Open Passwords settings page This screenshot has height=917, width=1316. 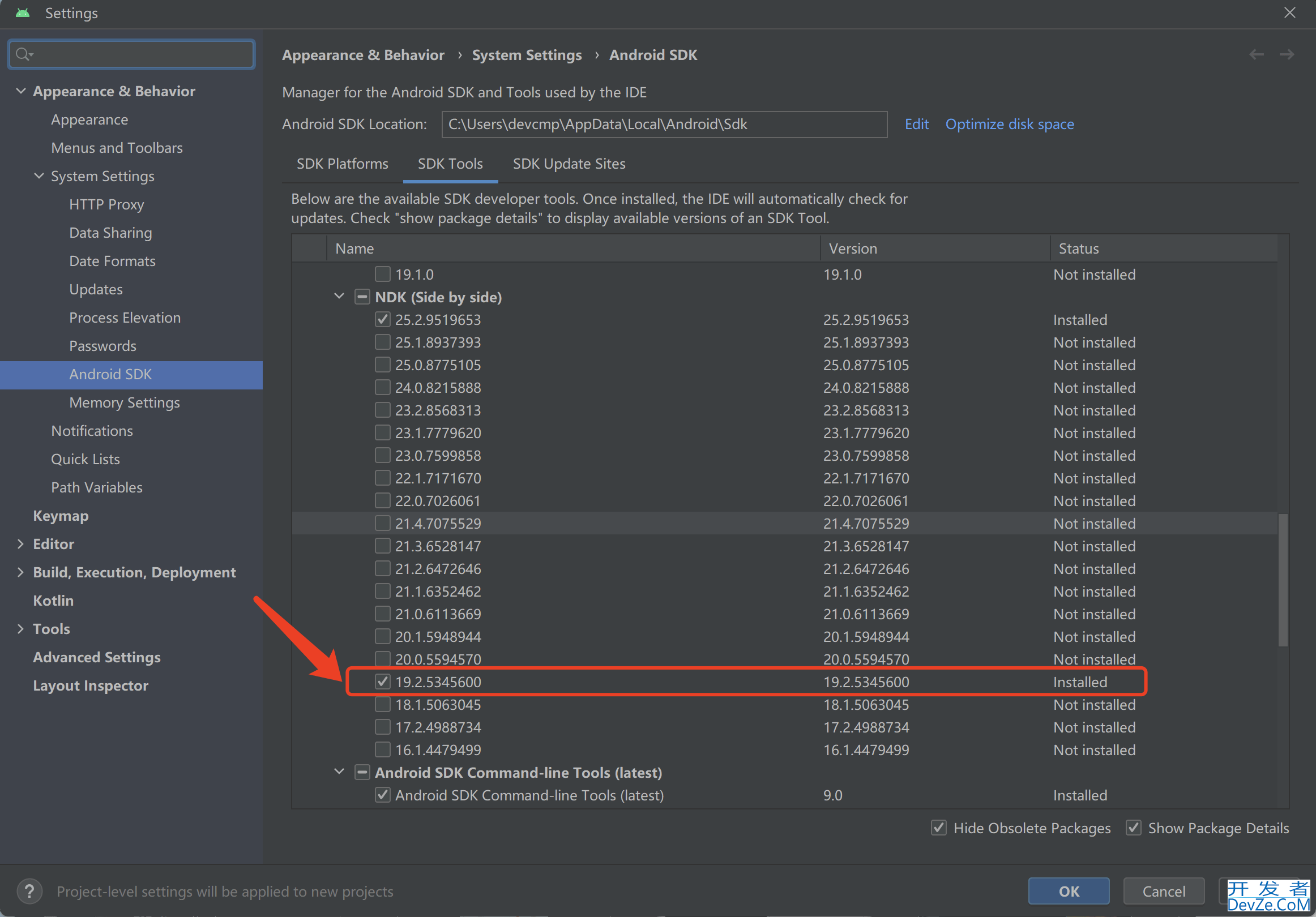point(102,346)
